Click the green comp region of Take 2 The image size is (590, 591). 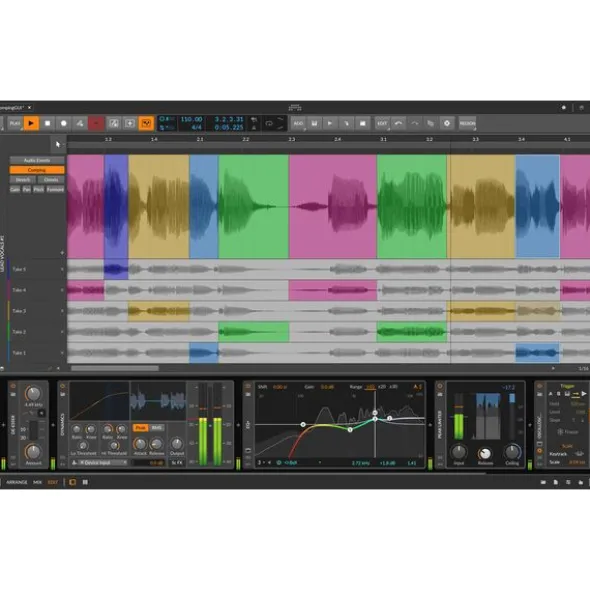[x=254, y=332]
